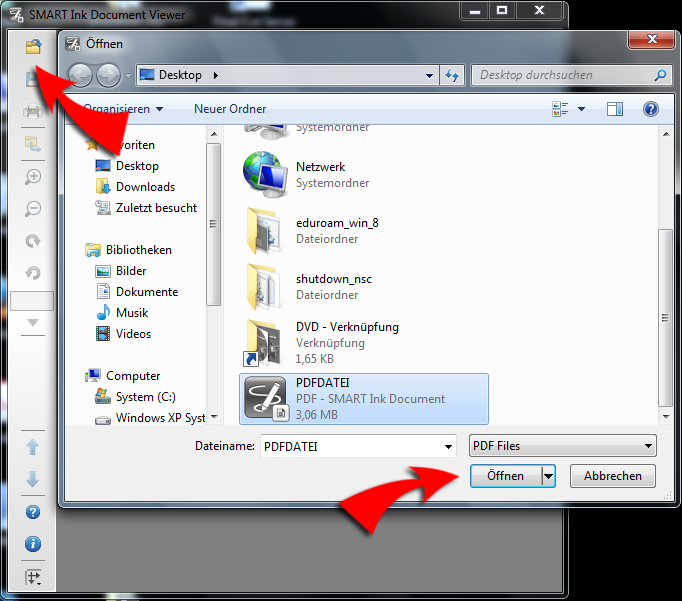Select Downloads in the navigation pane

coord(145,187)
